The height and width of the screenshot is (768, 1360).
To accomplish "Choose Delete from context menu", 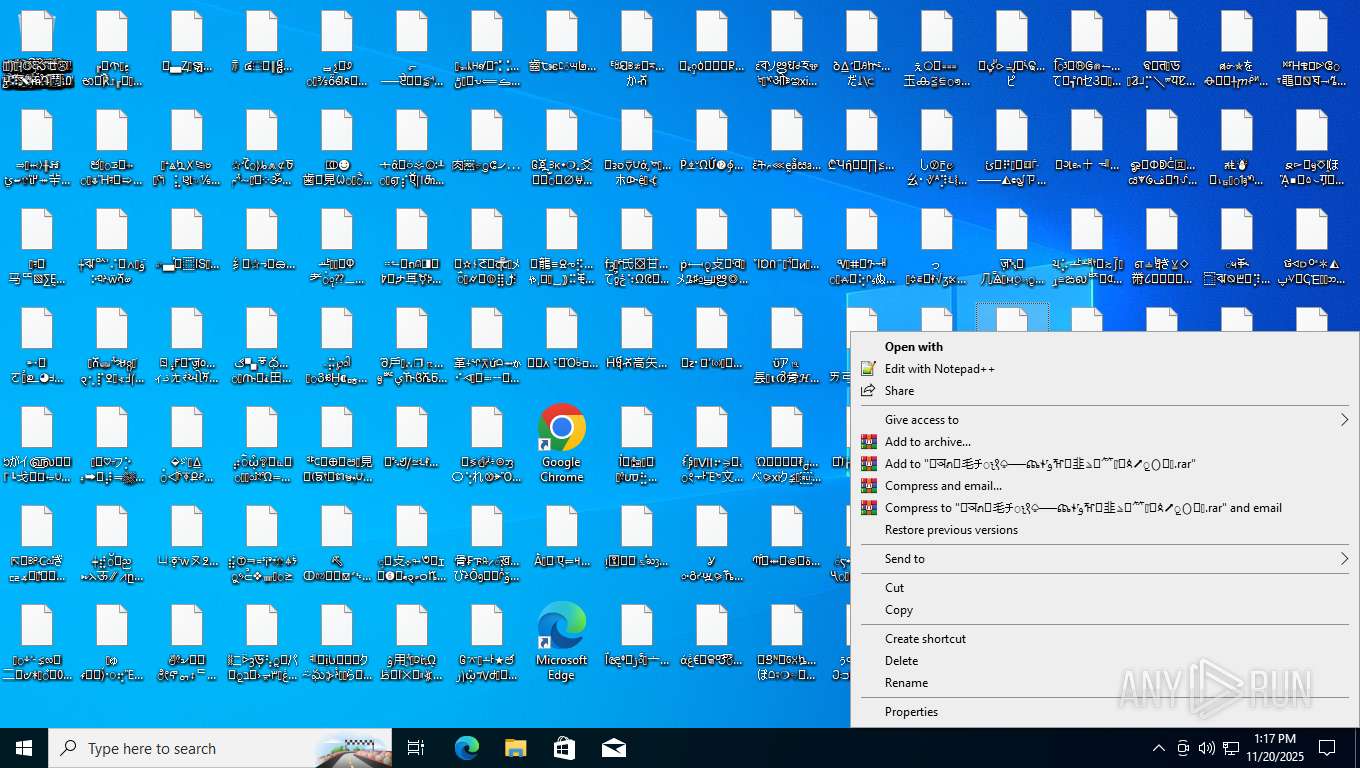I will pyautogui.click(x=1105, y=661).
